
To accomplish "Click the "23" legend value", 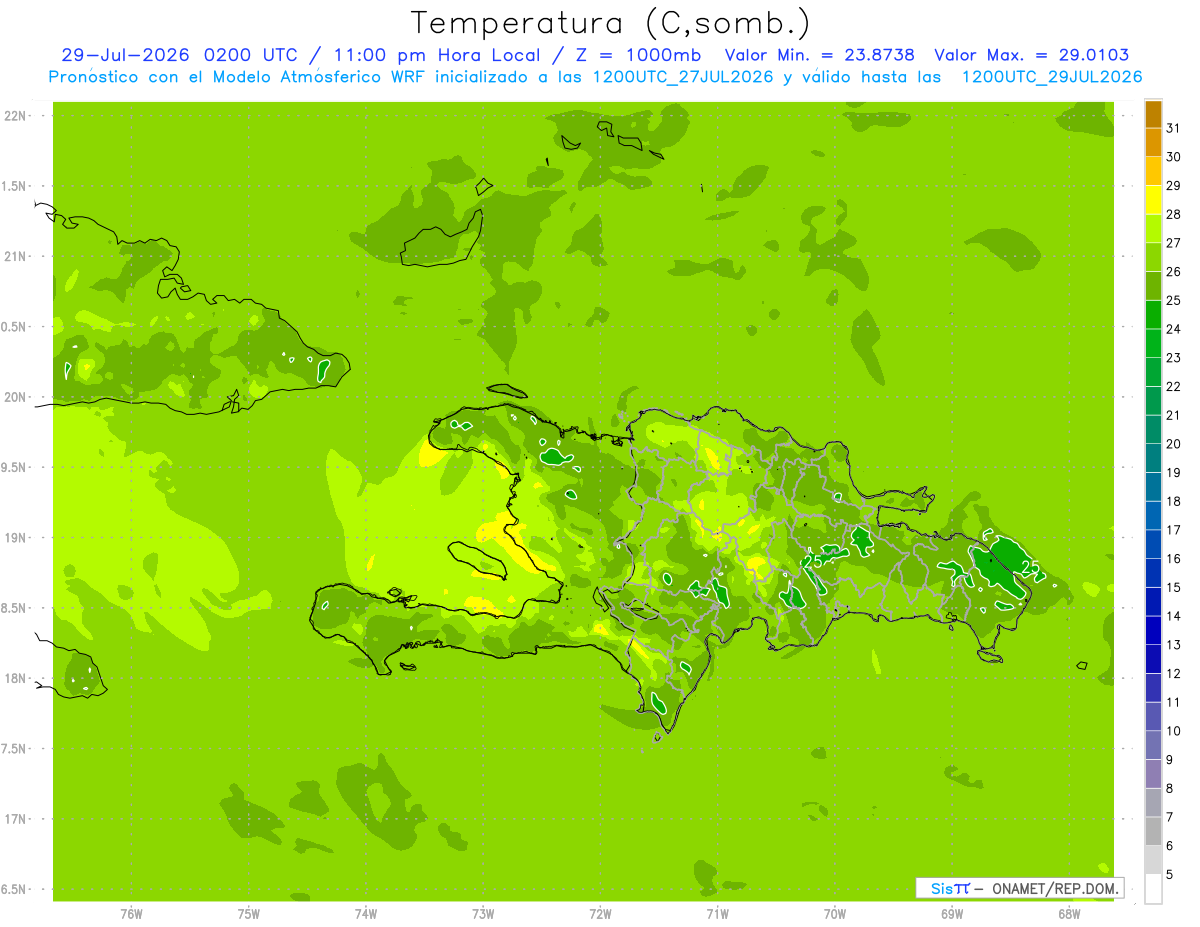I will tap(1175, 358).
